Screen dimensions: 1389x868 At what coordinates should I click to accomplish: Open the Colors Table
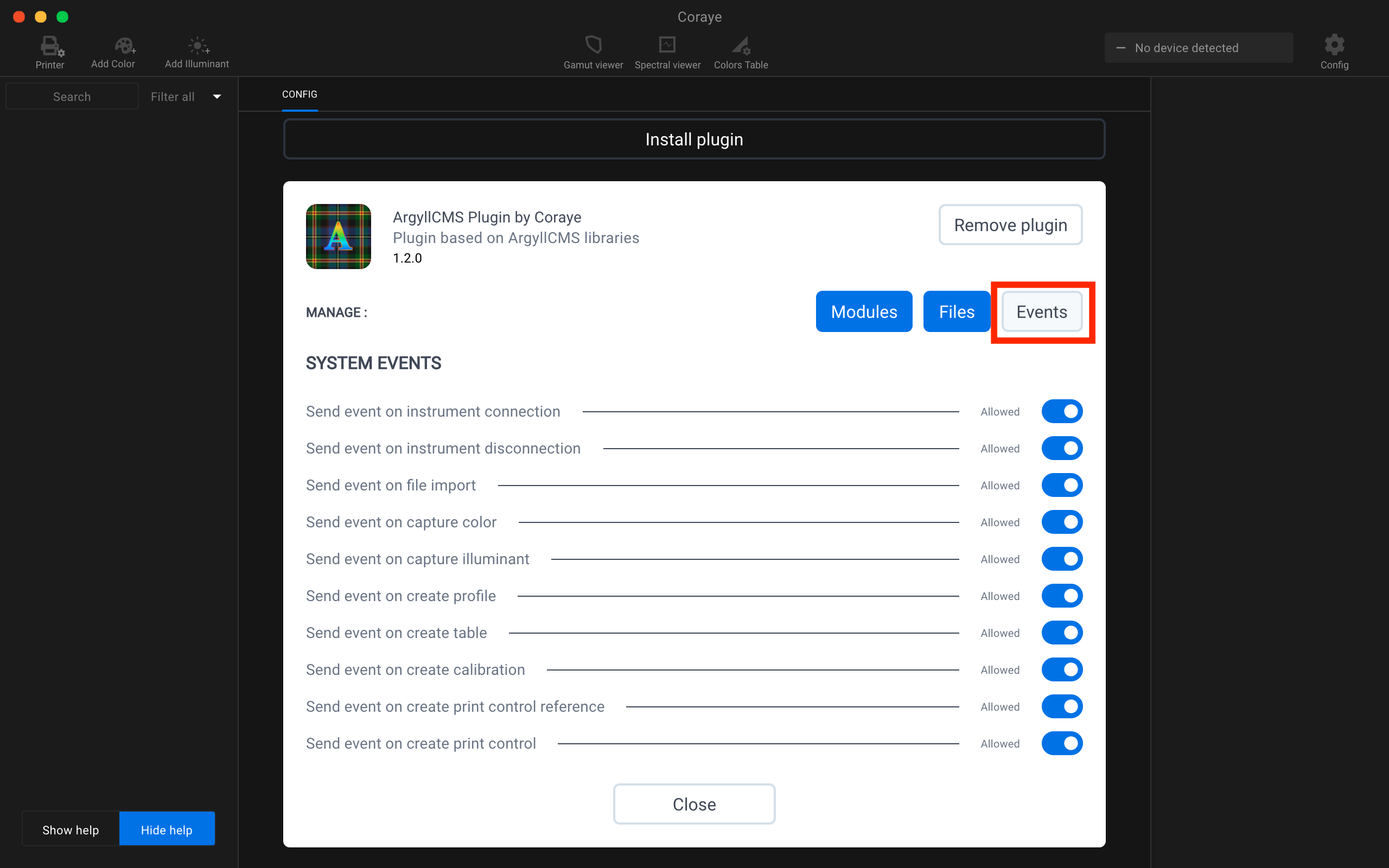(x=741, y=52)
